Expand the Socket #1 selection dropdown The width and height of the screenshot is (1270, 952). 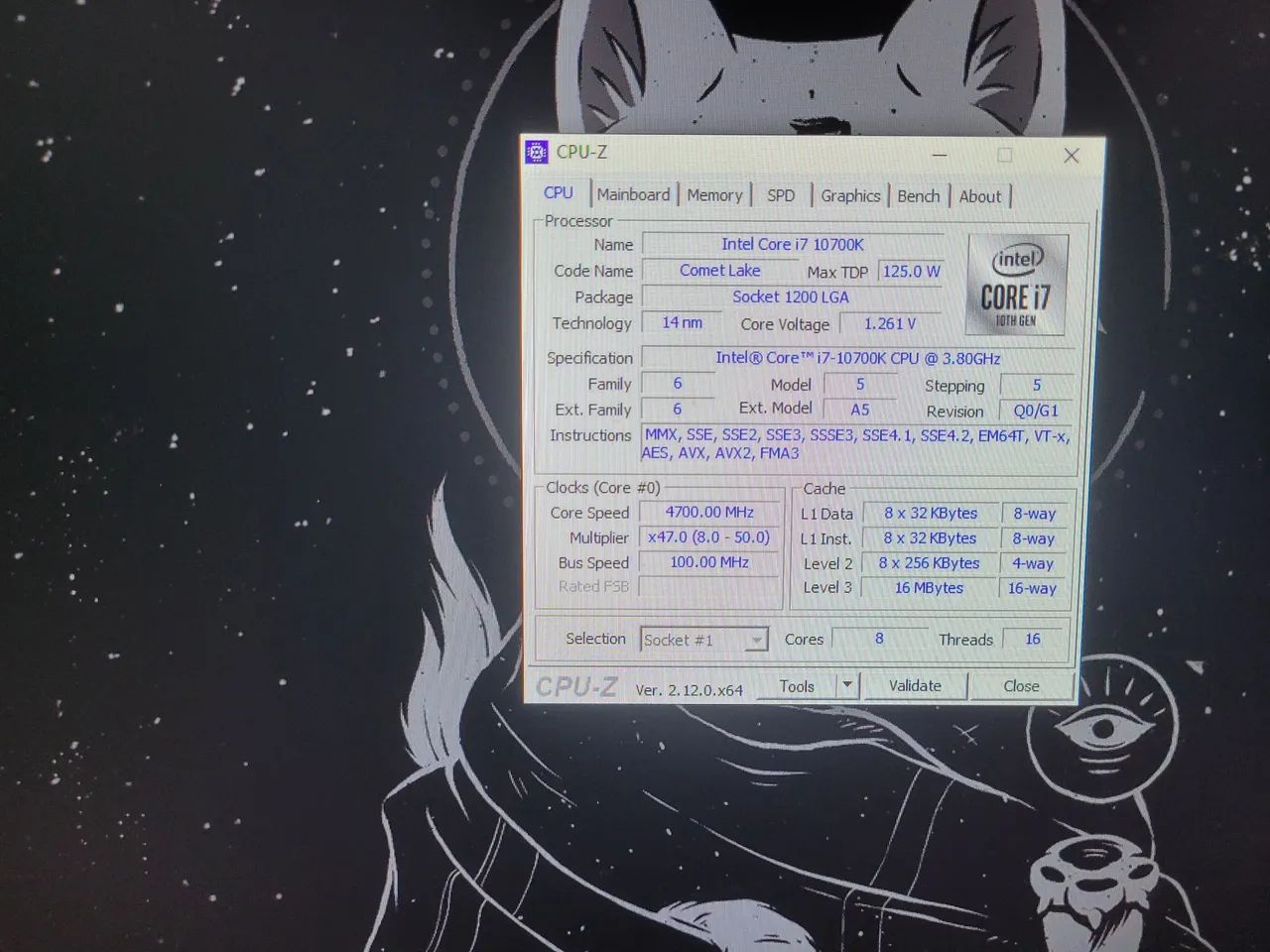[x=756, y=641]
